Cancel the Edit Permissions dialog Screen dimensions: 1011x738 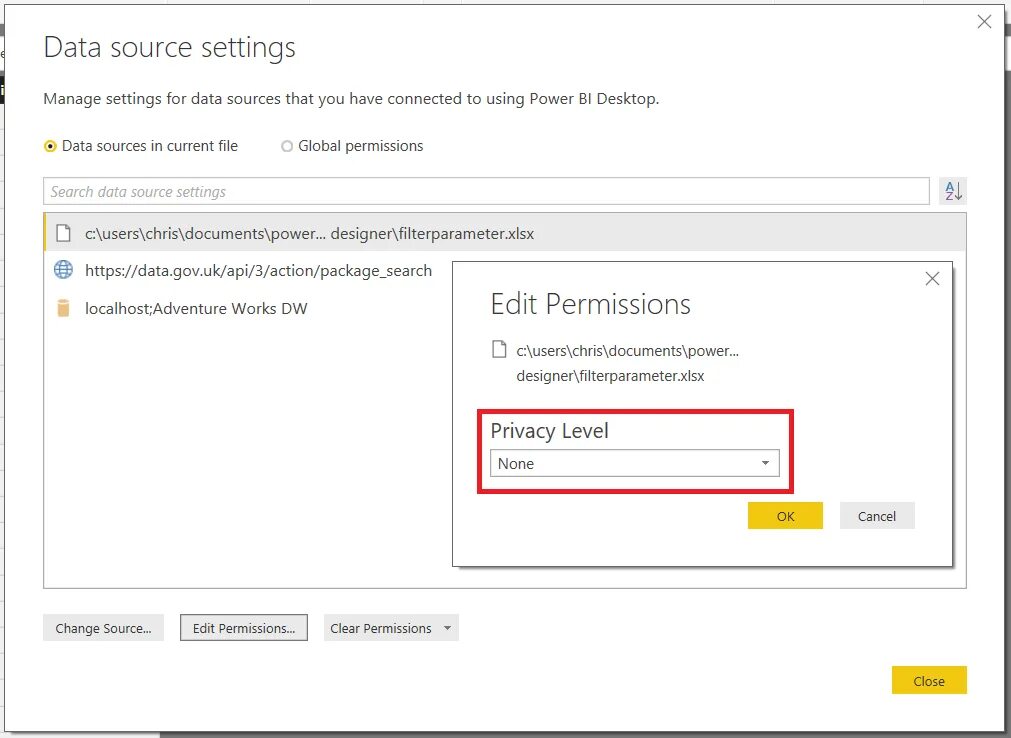point(876,516)
